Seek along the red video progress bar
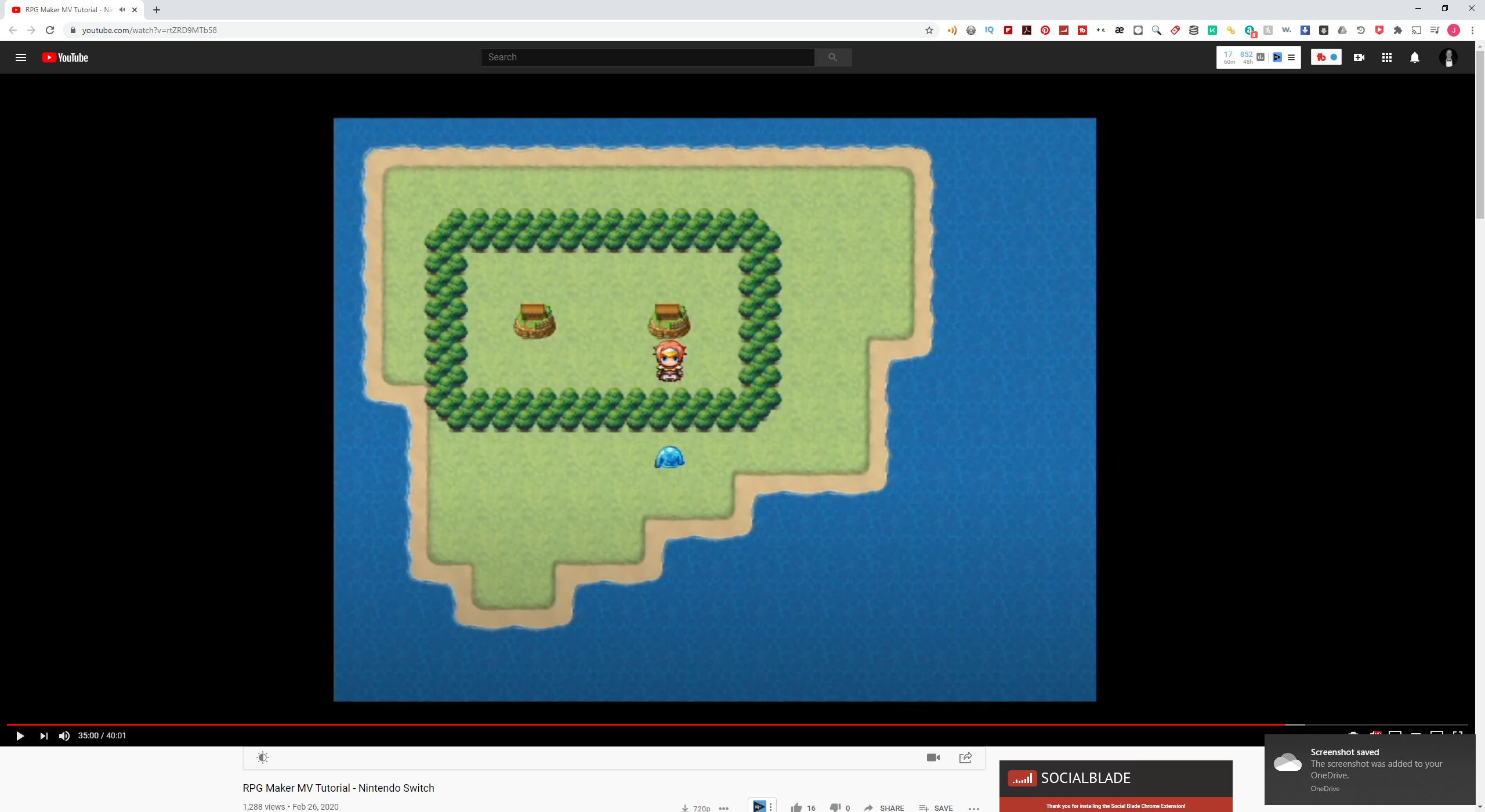The height and width of the screenshot is (812, 1485). pyautogui.click(x=737, y=724)
